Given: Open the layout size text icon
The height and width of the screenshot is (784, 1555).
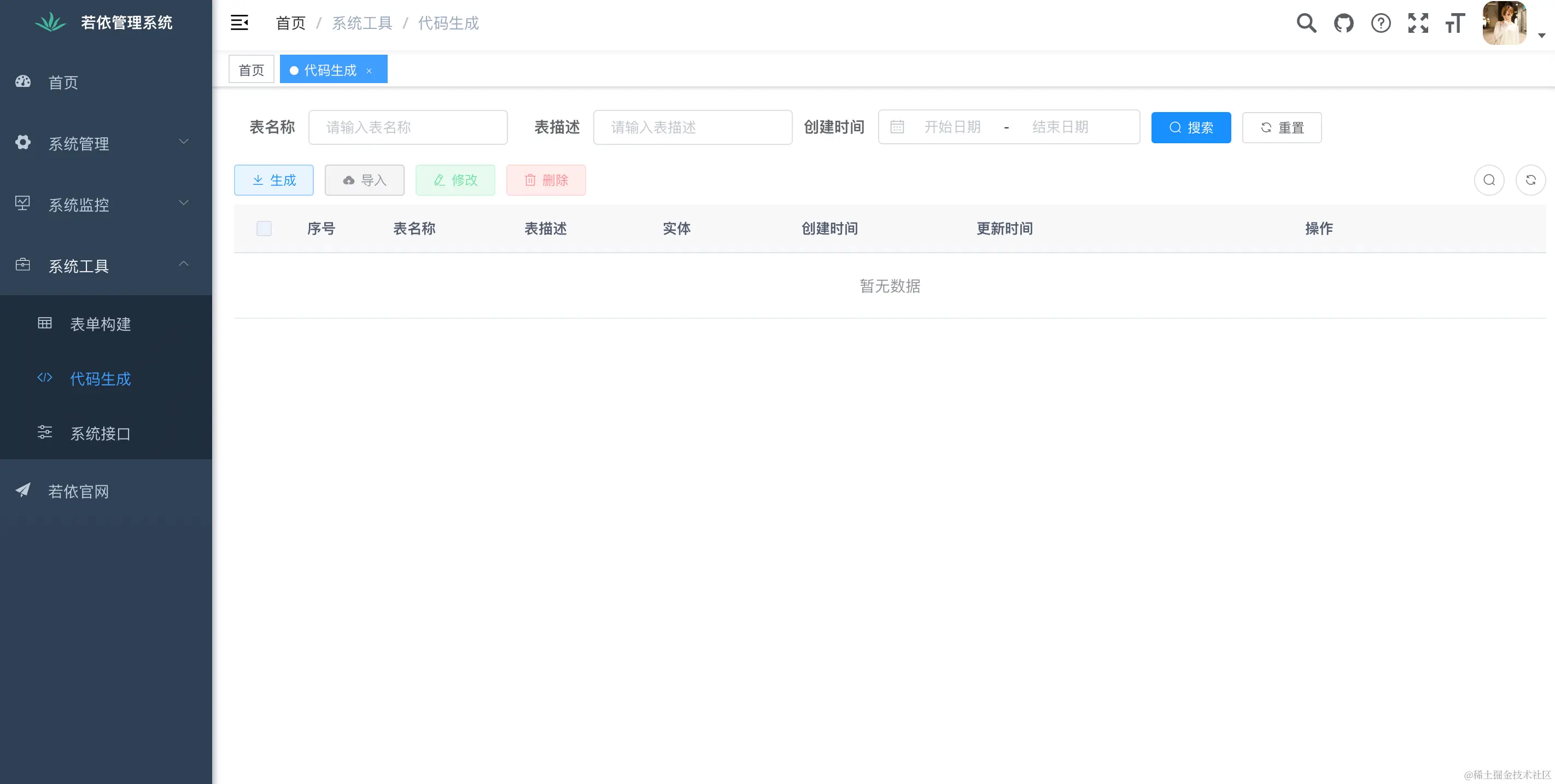Looking at the screenshot, I should click(1455, 23).
